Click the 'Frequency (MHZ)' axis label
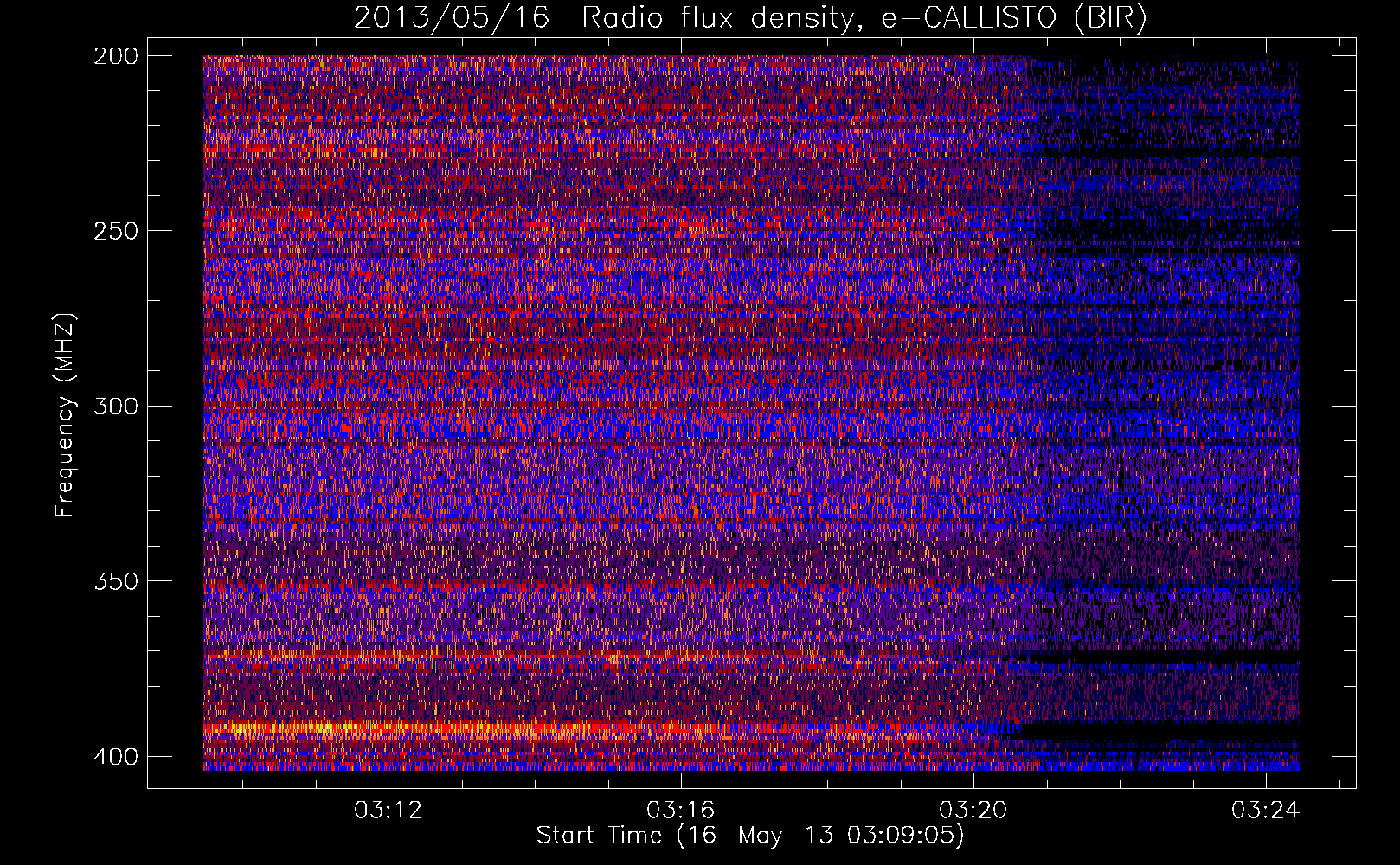This screenshot has height=865, width=1400. (65, 414)
